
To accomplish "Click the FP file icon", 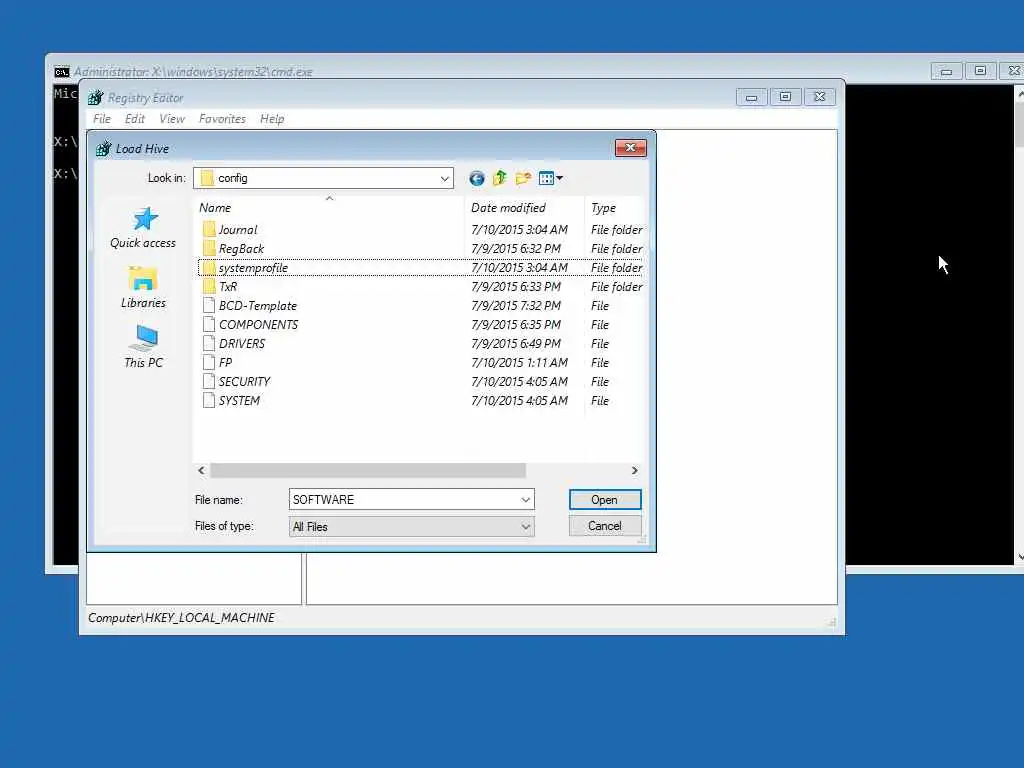I will coord(209,362).
